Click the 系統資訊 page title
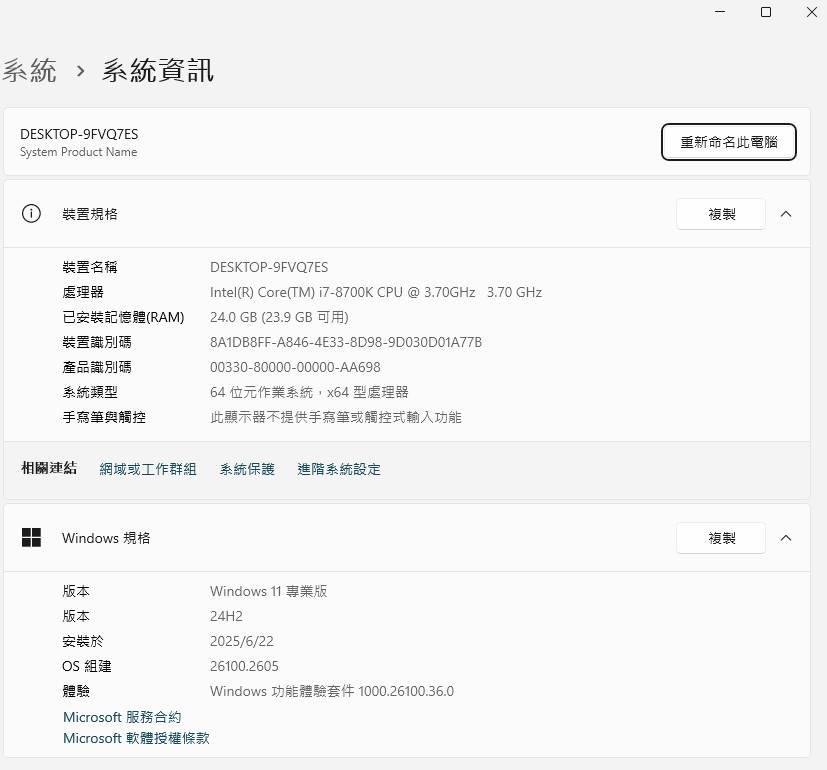Image resolution: width=827 pixels, height=770 pixels. (x=158, y=70)
